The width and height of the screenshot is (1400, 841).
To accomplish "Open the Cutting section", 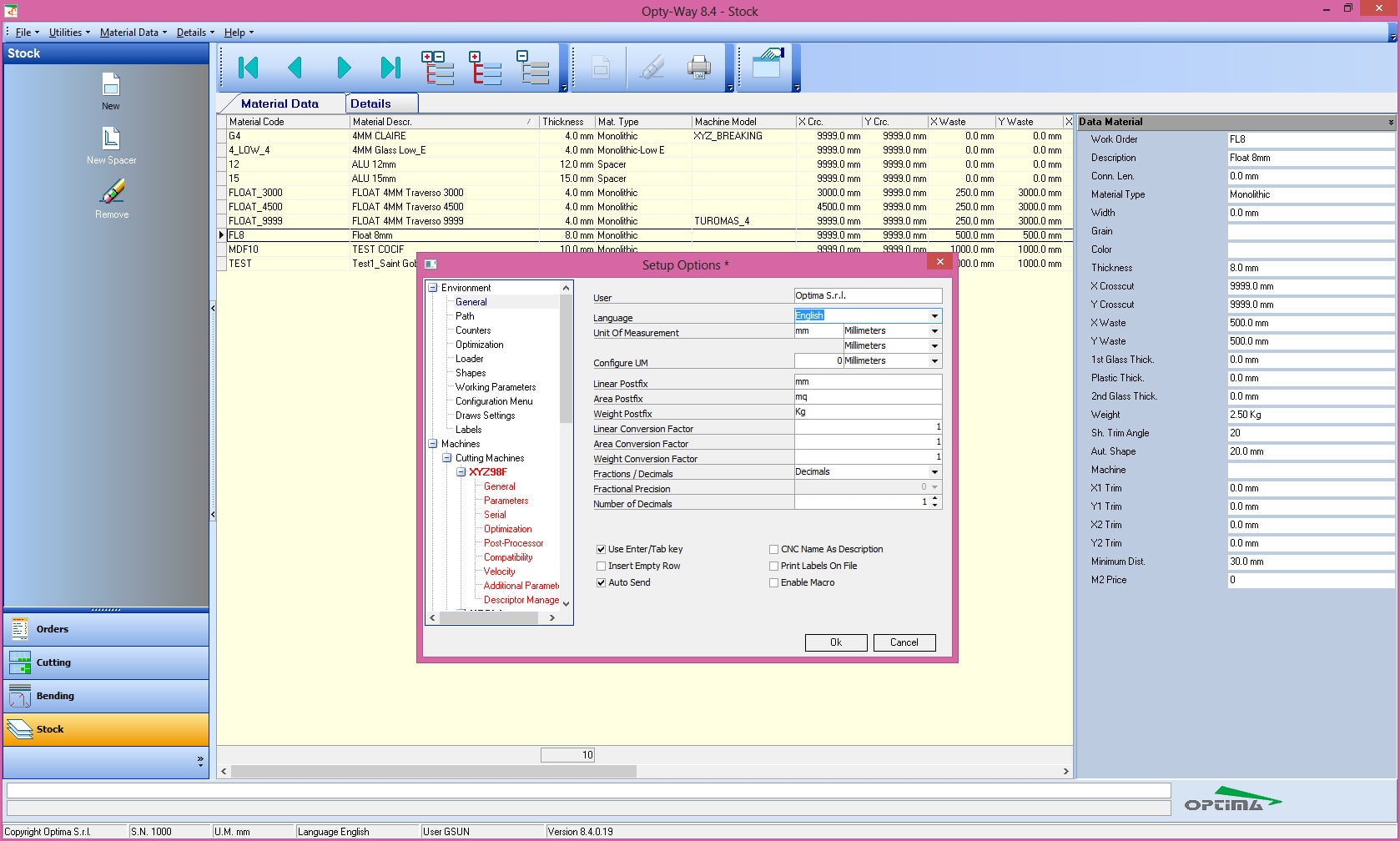I will tap(106, 662).
